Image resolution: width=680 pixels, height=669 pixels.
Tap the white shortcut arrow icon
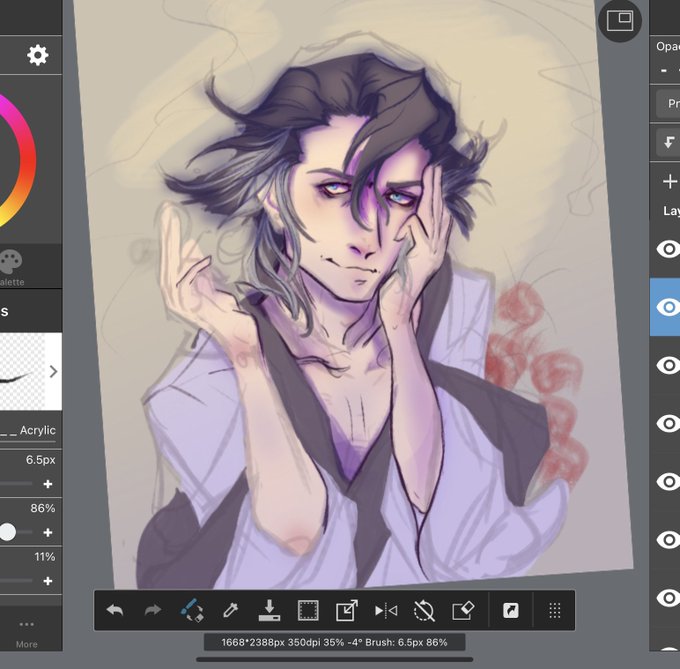coord(510,610)
